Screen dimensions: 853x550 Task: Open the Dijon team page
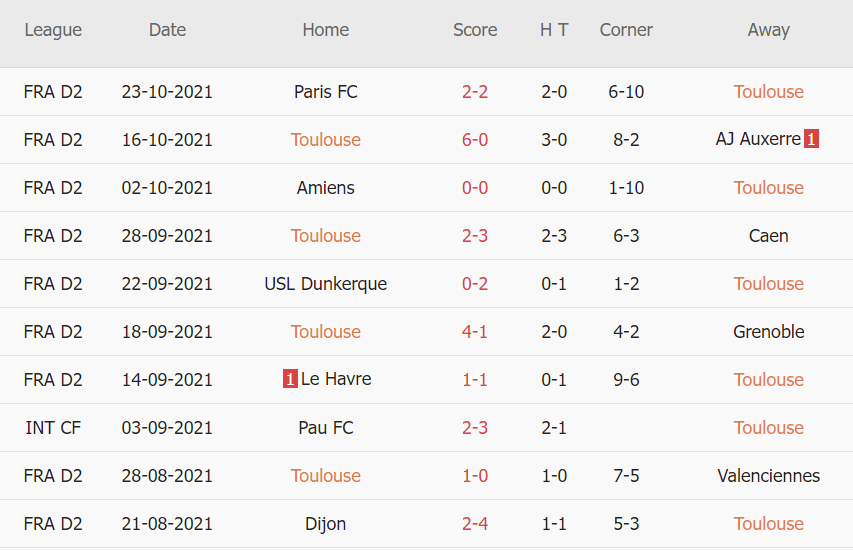pos(326,524)
